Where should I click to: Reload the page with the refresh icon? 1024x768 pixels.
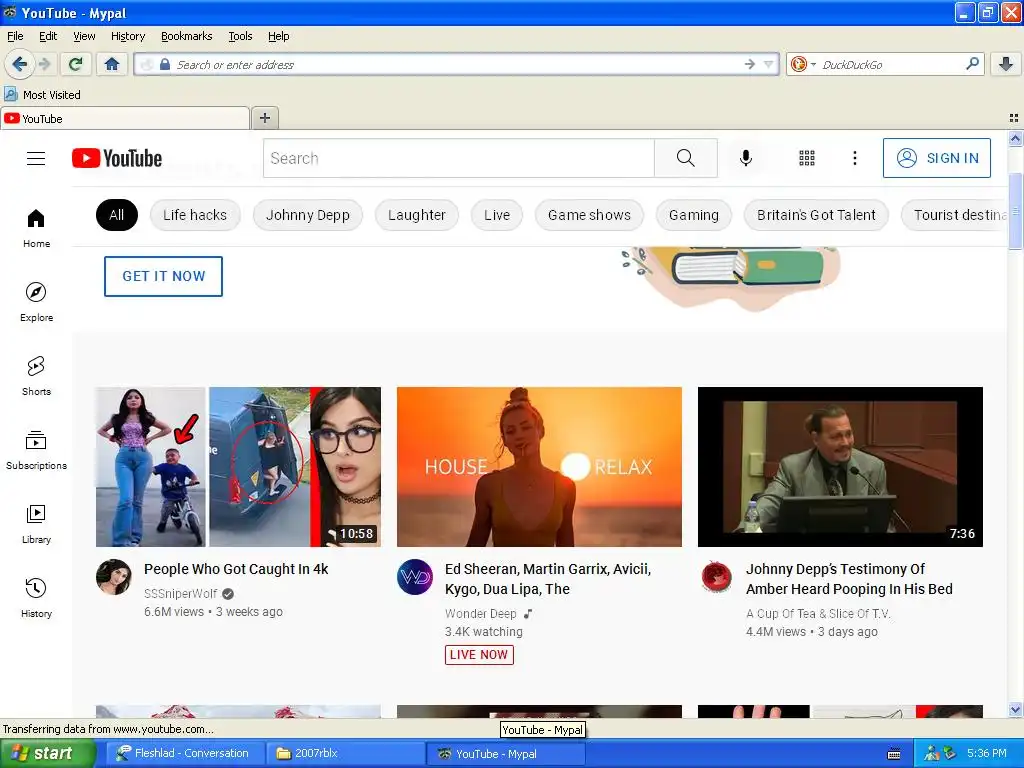[x=76, y=64]
